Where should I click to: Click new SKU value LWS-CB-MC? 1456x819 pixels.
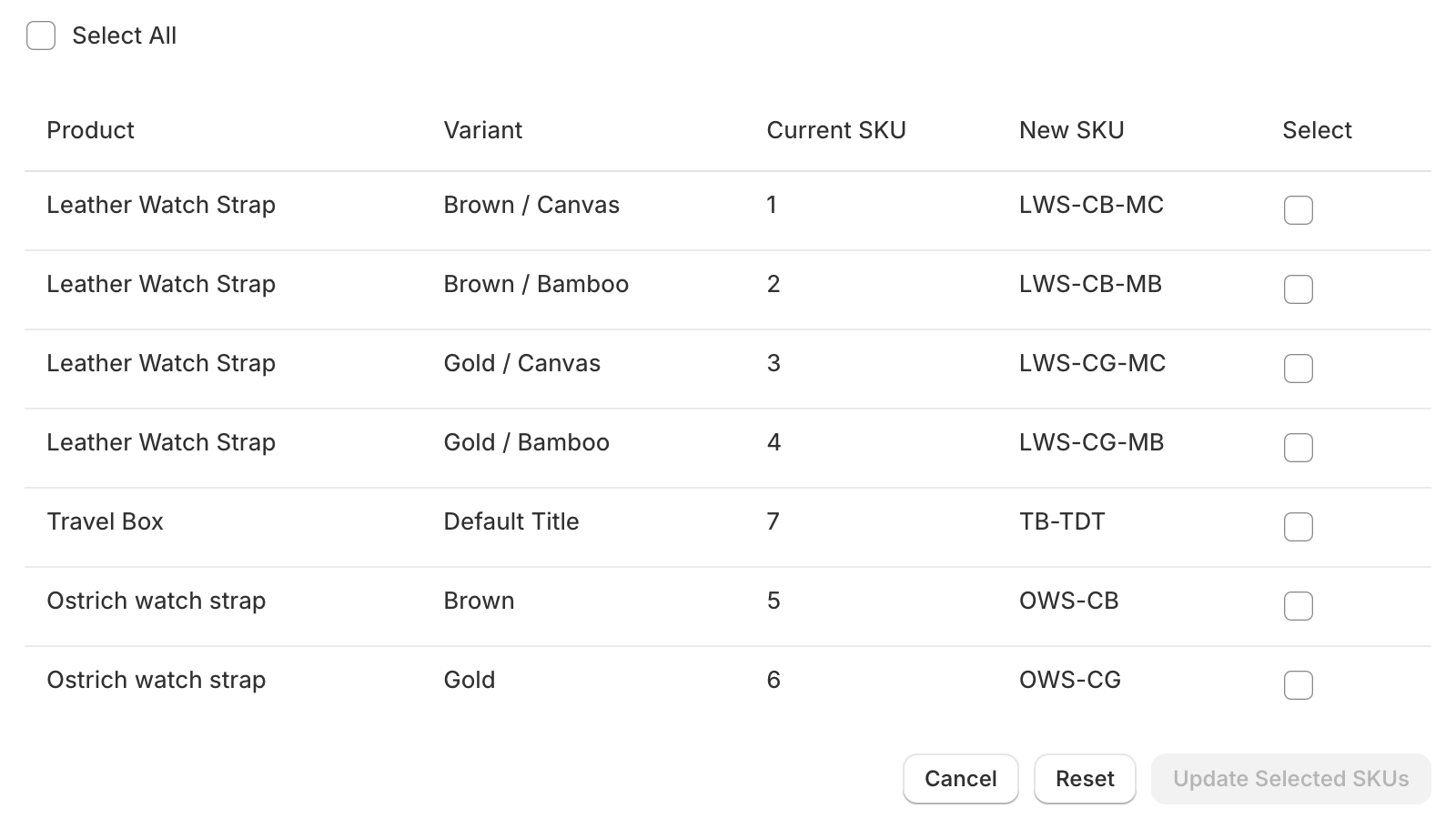click(1091, 205)
